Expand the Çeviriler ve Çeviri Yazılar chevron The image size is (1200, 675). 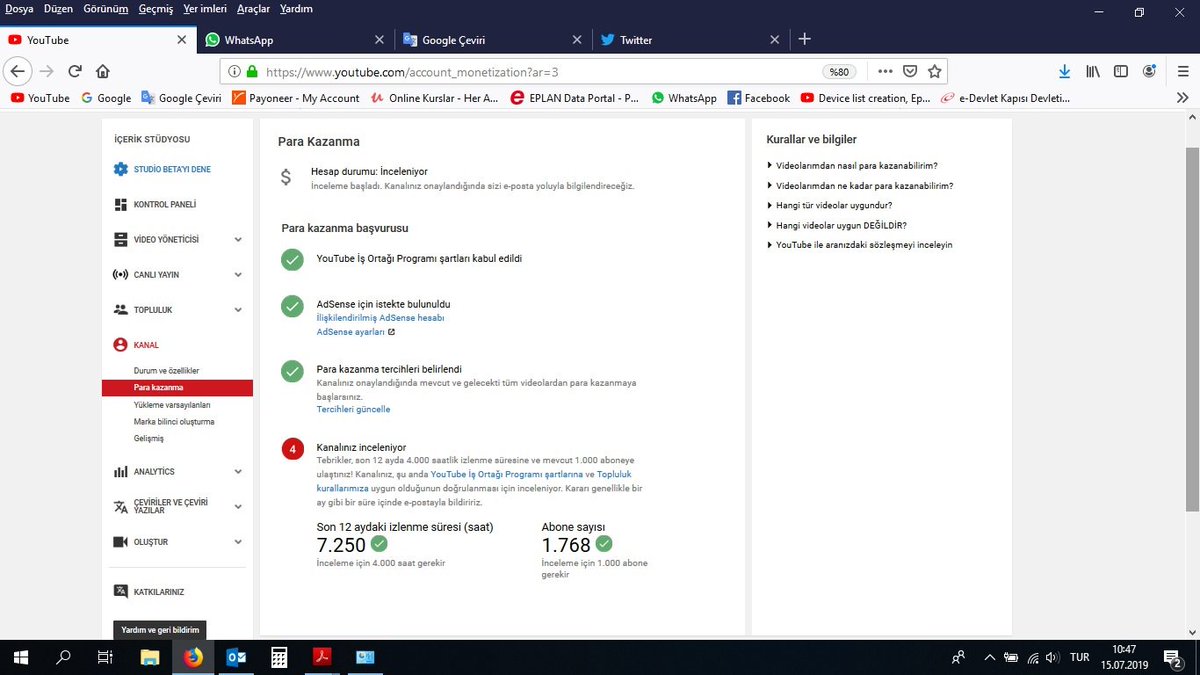click(238, 506)
